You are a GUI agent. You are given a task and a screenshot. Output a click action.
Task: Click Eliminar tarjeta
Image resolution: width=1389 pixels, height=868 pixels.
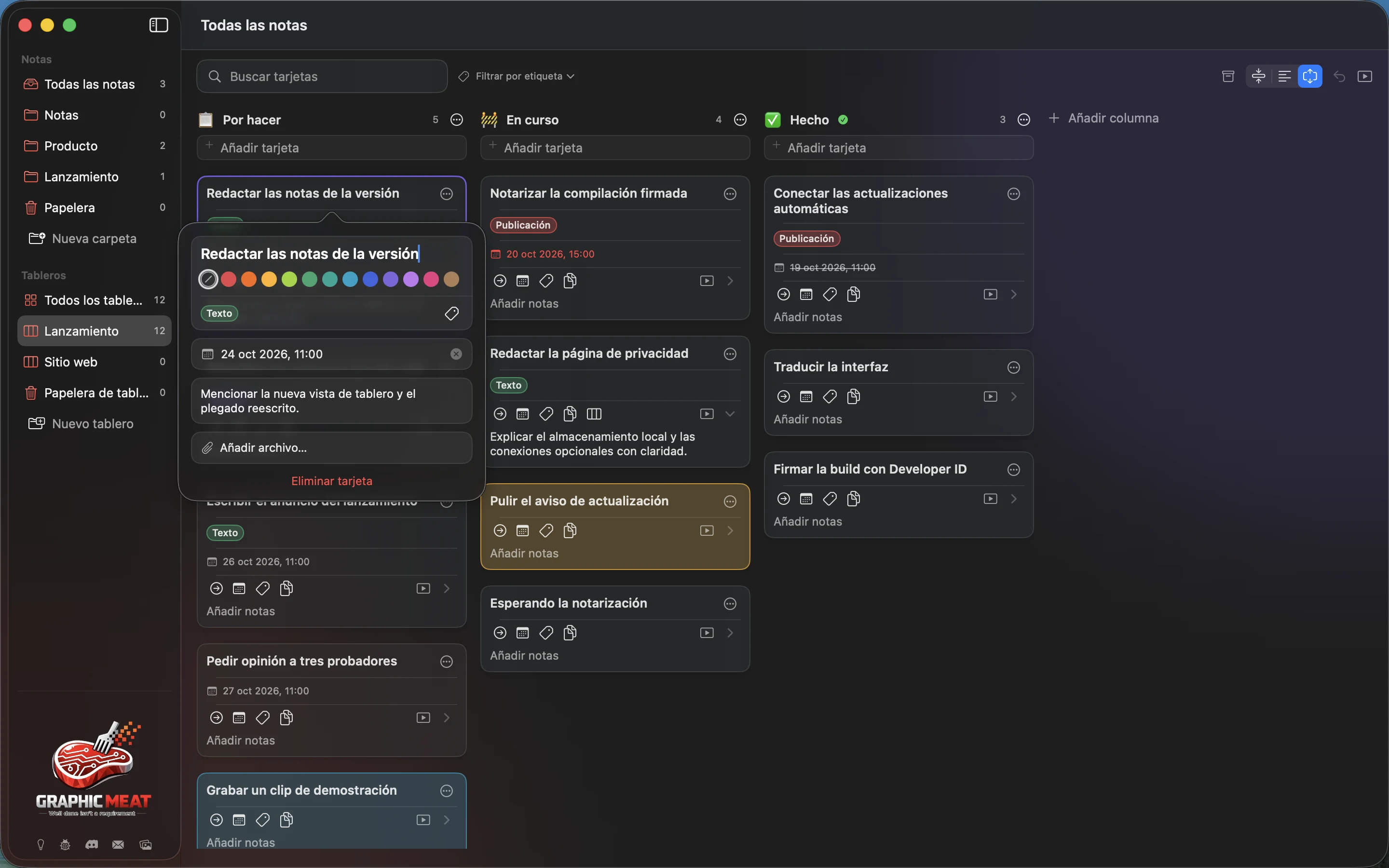pyautogui.click(x=332, y=481)
